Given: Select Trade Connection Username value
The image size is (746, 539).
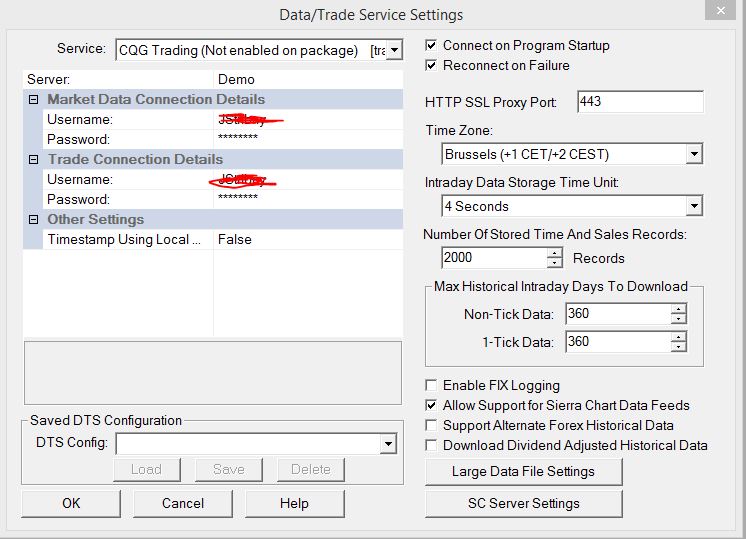Looking at the screenshot, I should (308, 179).
